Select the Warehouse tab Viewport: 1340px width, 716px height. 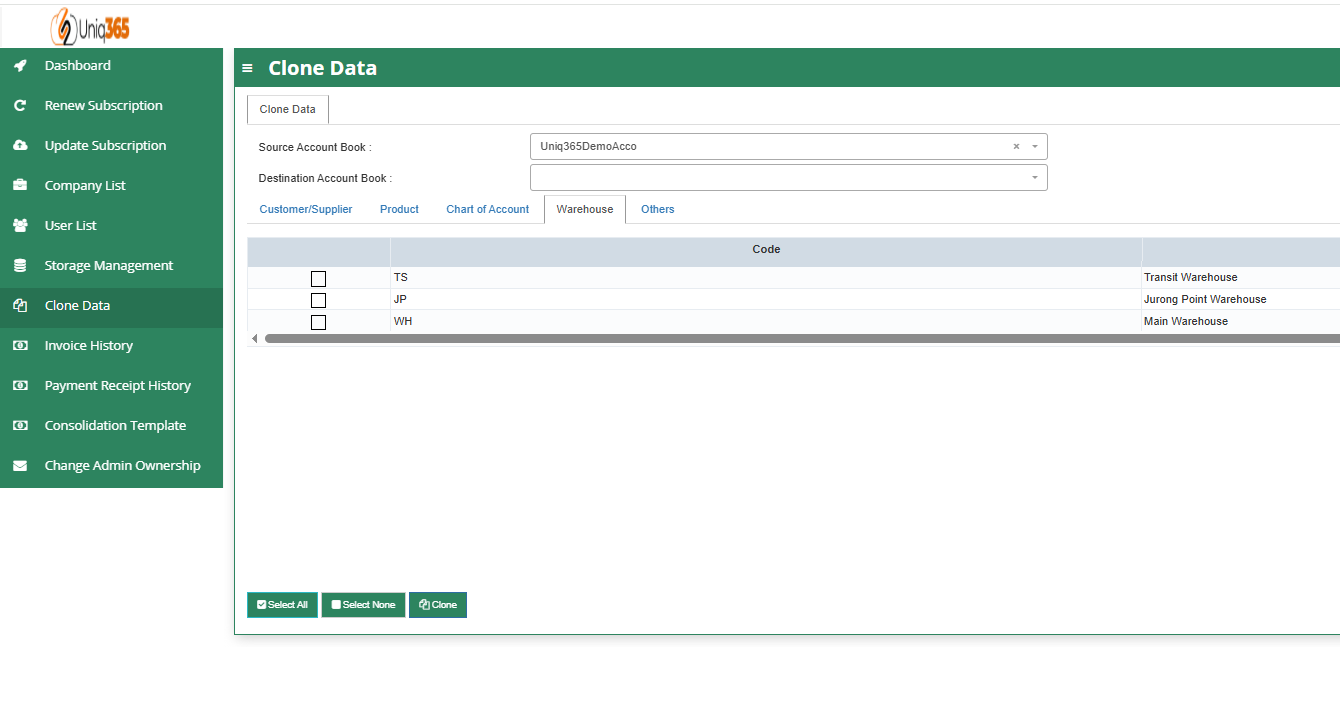click(x=585, y=210)
